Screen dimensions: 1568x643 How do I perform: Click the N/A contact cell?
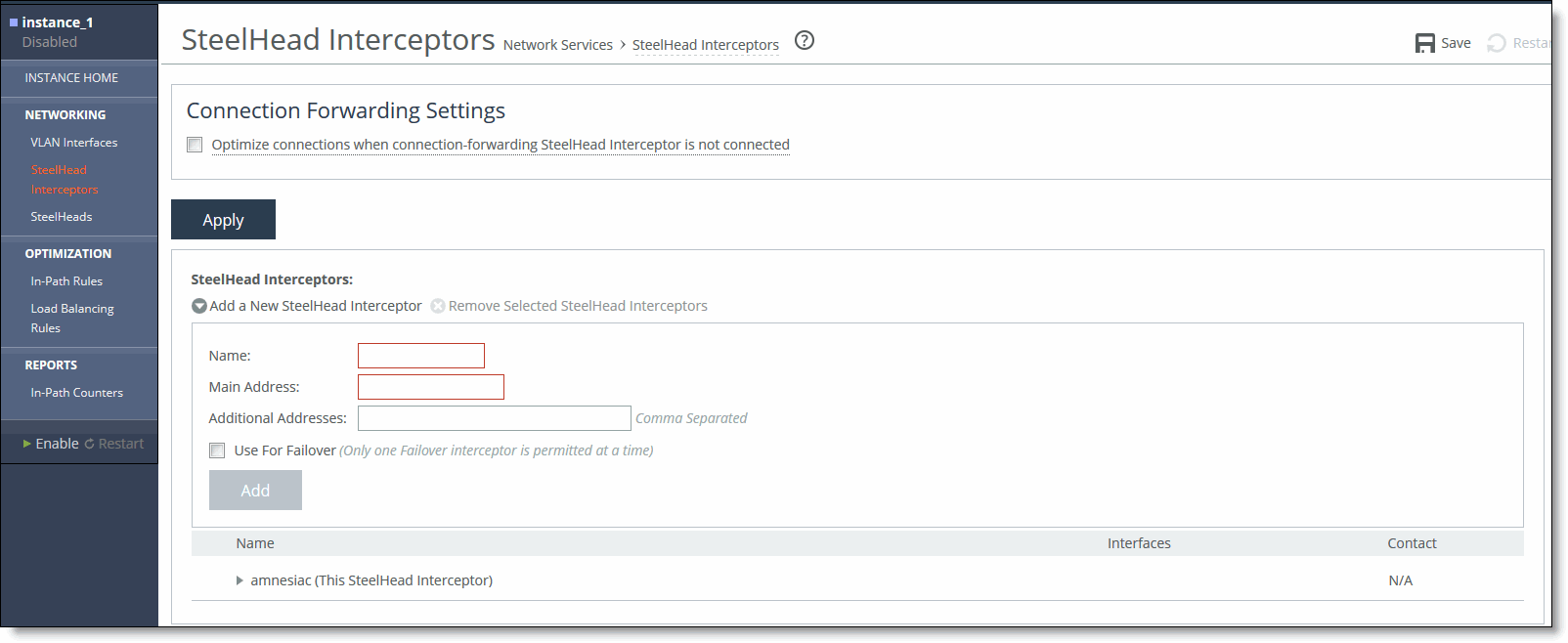tap(1401, 580)
